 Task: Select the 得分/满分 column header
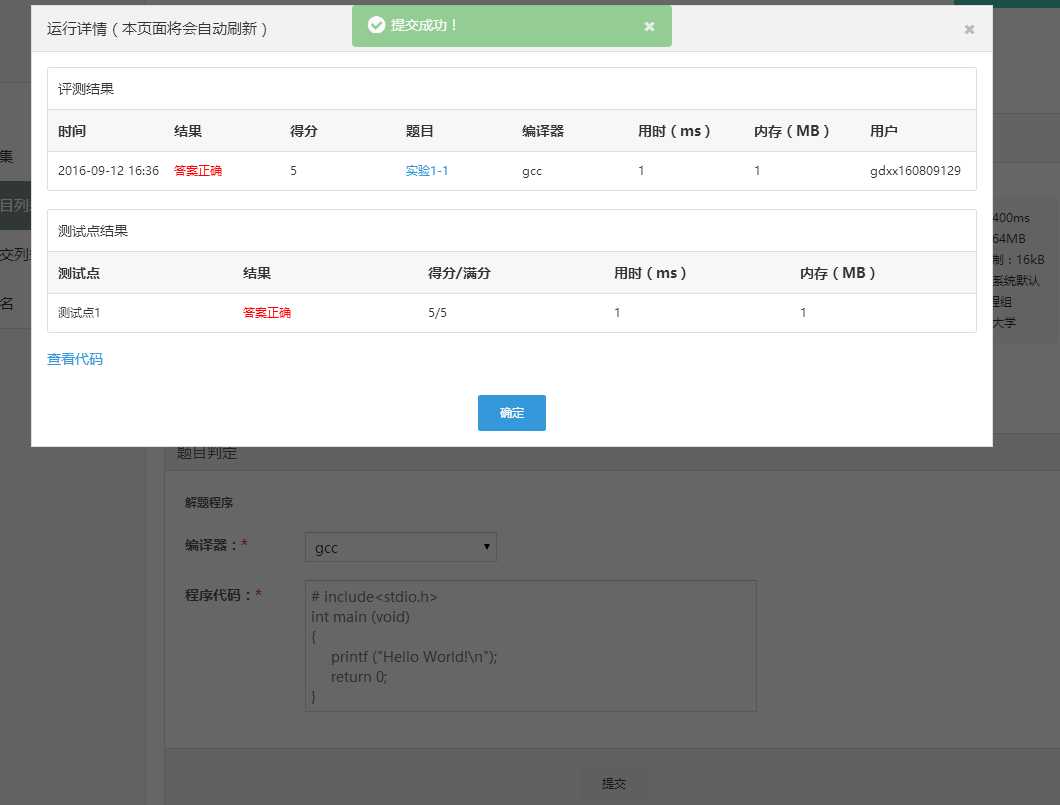(x=459, y=273)
